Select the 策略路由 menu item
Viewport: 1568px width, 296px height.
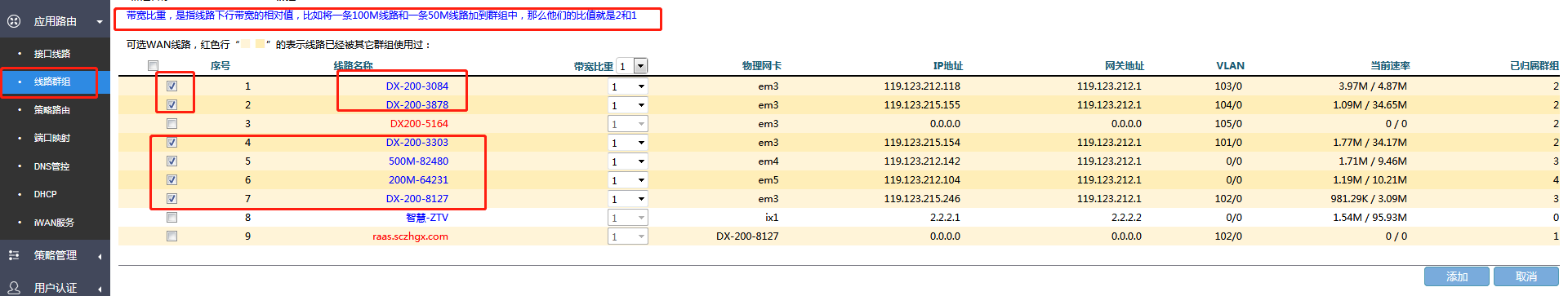[52, 110]
